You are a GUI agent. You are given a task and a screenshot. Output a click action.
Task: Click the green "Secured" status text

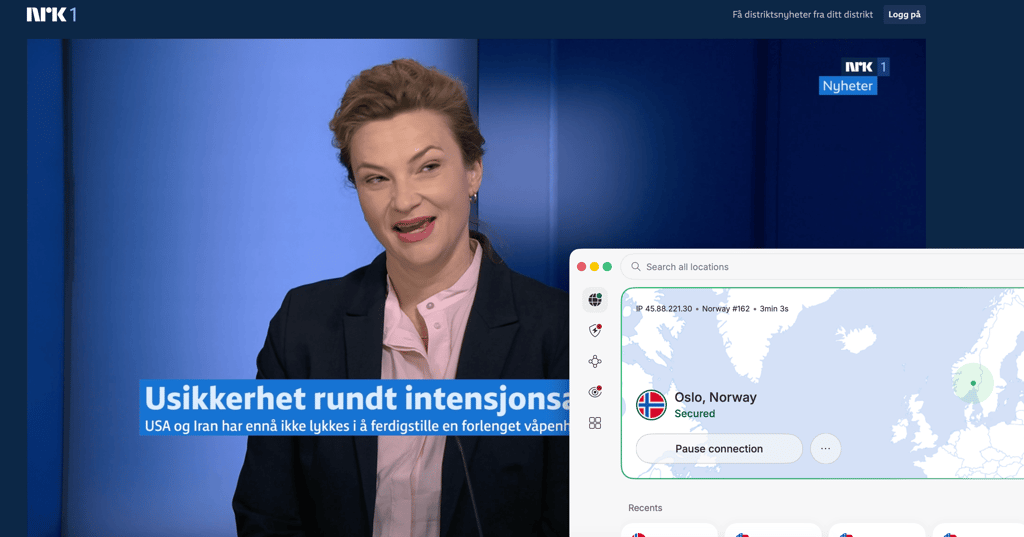[695, 414]
